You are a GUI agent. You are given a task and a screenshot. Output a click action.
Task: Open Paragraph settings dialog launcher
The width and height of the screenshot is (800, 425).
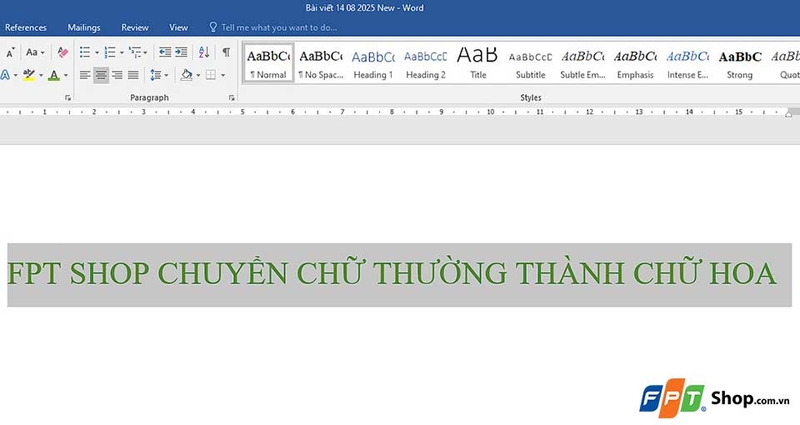(232, 97)
